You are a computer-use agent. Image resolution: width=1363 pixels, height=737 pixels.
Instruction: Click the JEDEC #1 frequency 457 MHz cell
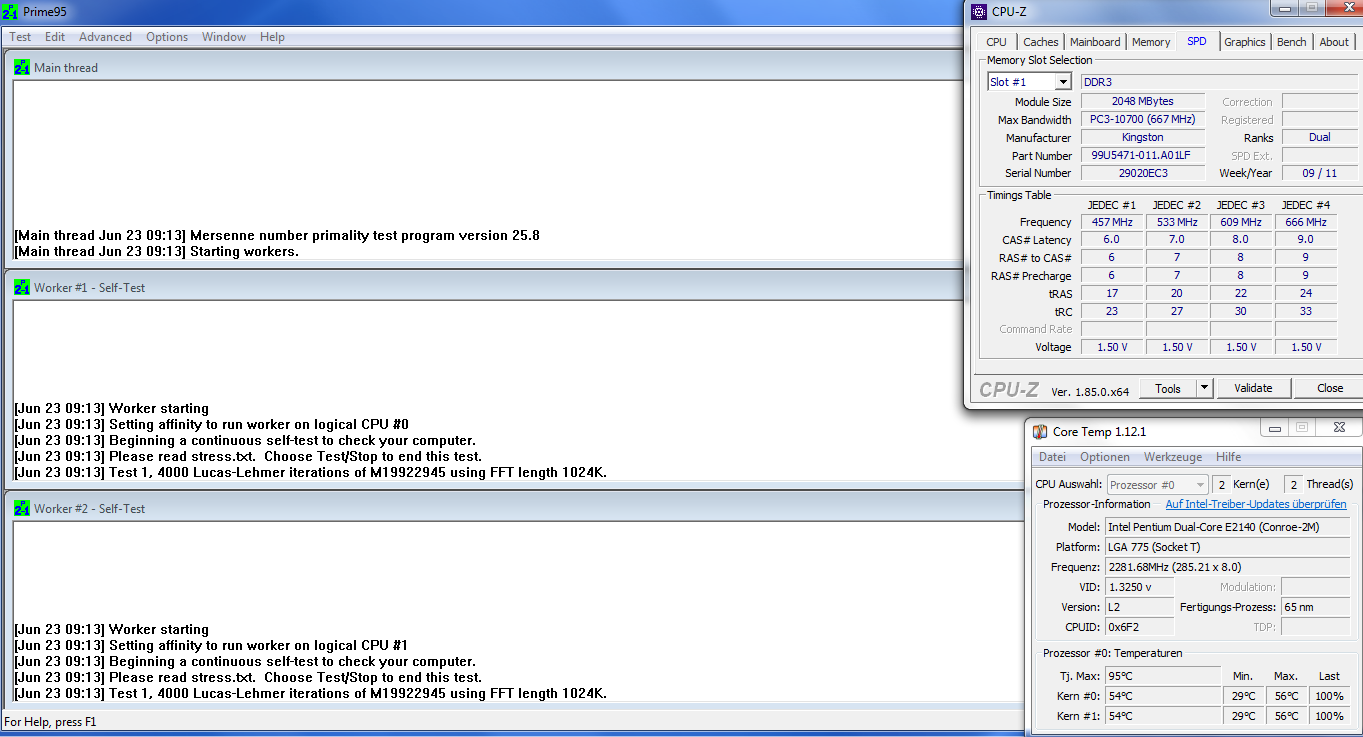(1111, 222)
